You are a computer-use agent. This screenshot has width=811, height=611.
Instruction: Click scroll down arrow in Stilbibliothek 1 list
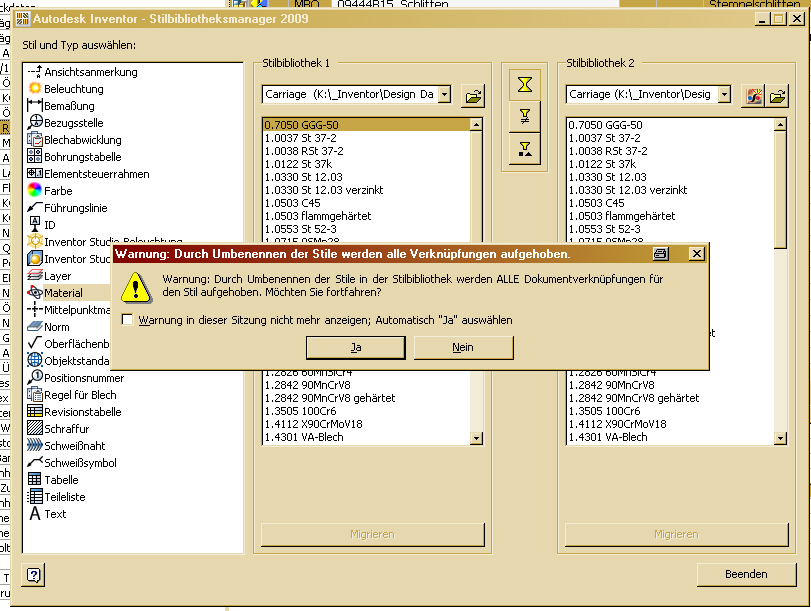(476, 438)
